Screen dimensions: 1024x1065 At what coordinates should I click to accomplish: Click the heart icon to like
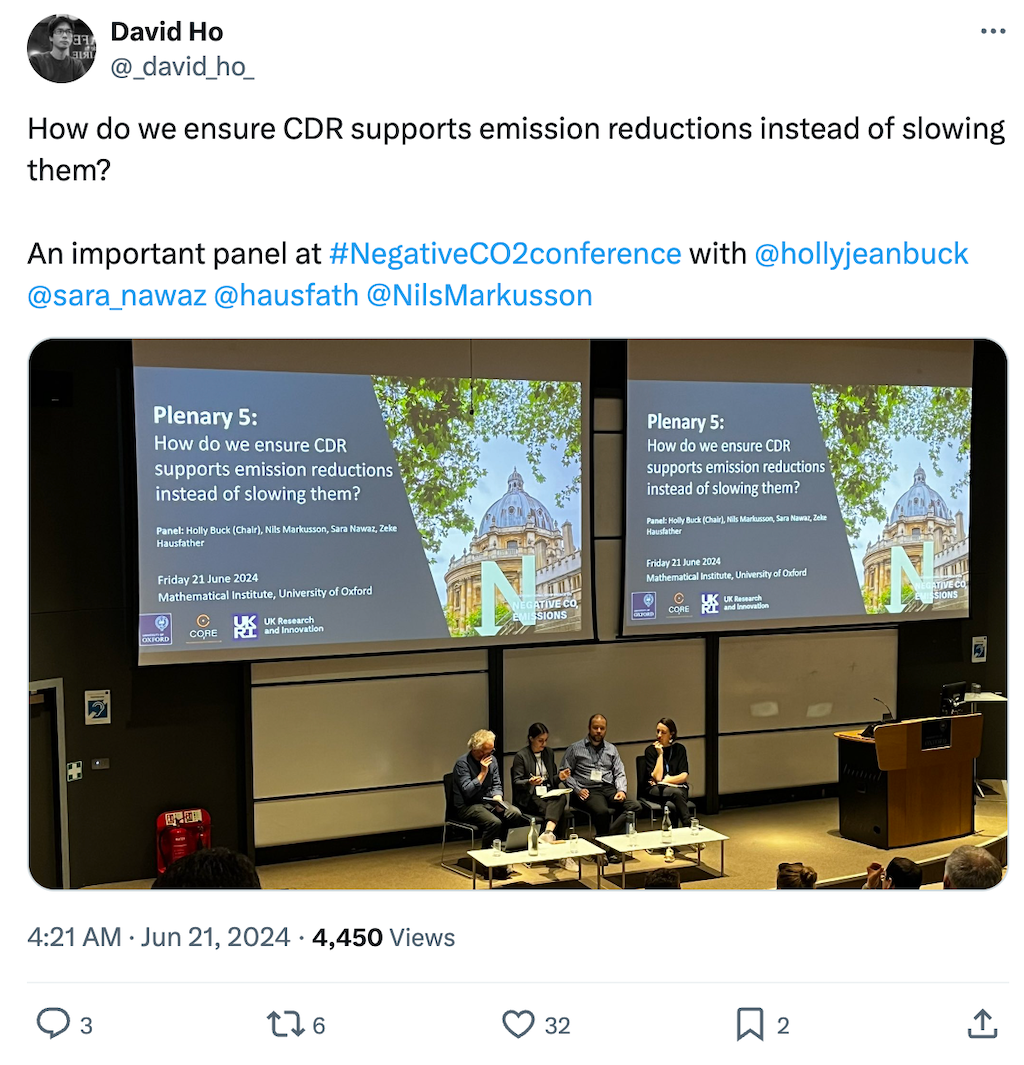click(519, 1024)
